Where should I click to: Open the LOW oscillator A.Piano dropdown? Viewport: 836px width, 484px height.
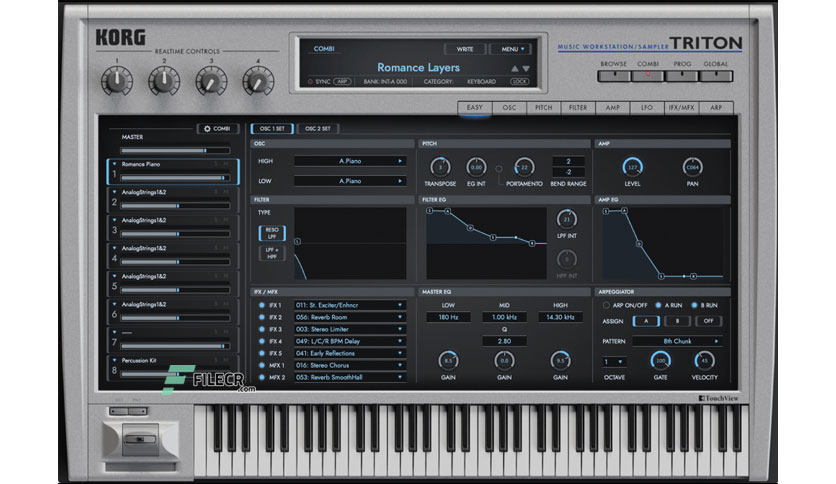(x=350, y=181)
